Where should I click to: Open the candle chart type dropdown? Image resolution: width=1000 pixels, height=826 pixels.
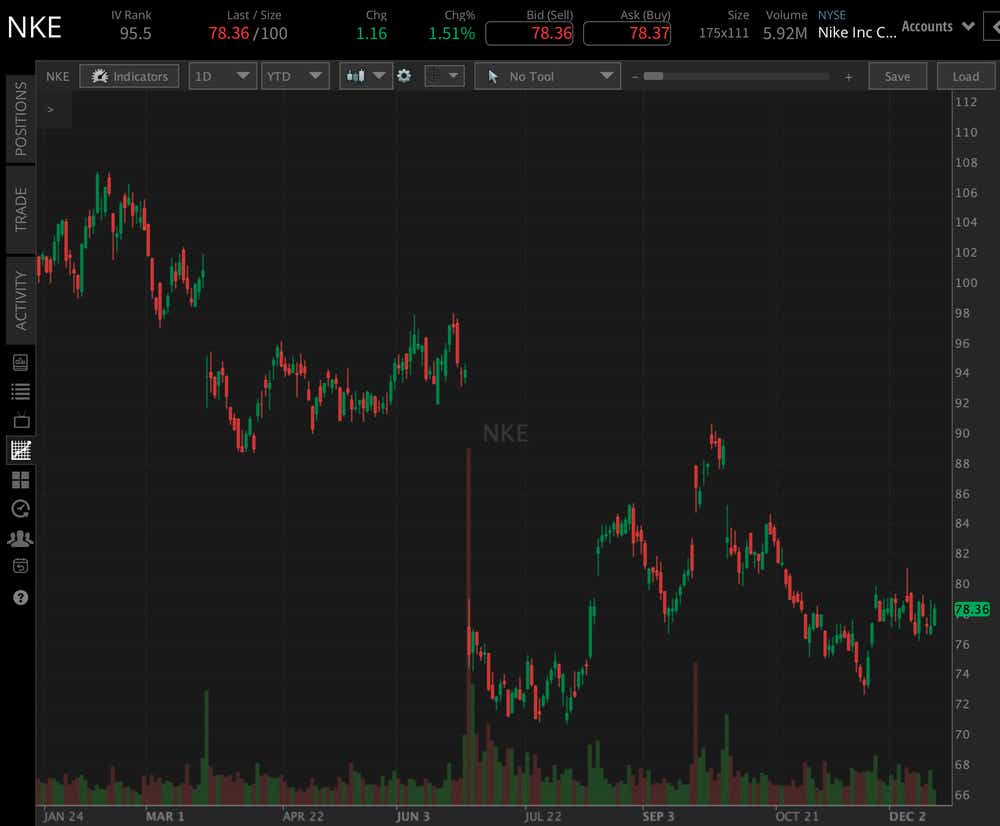365,75
